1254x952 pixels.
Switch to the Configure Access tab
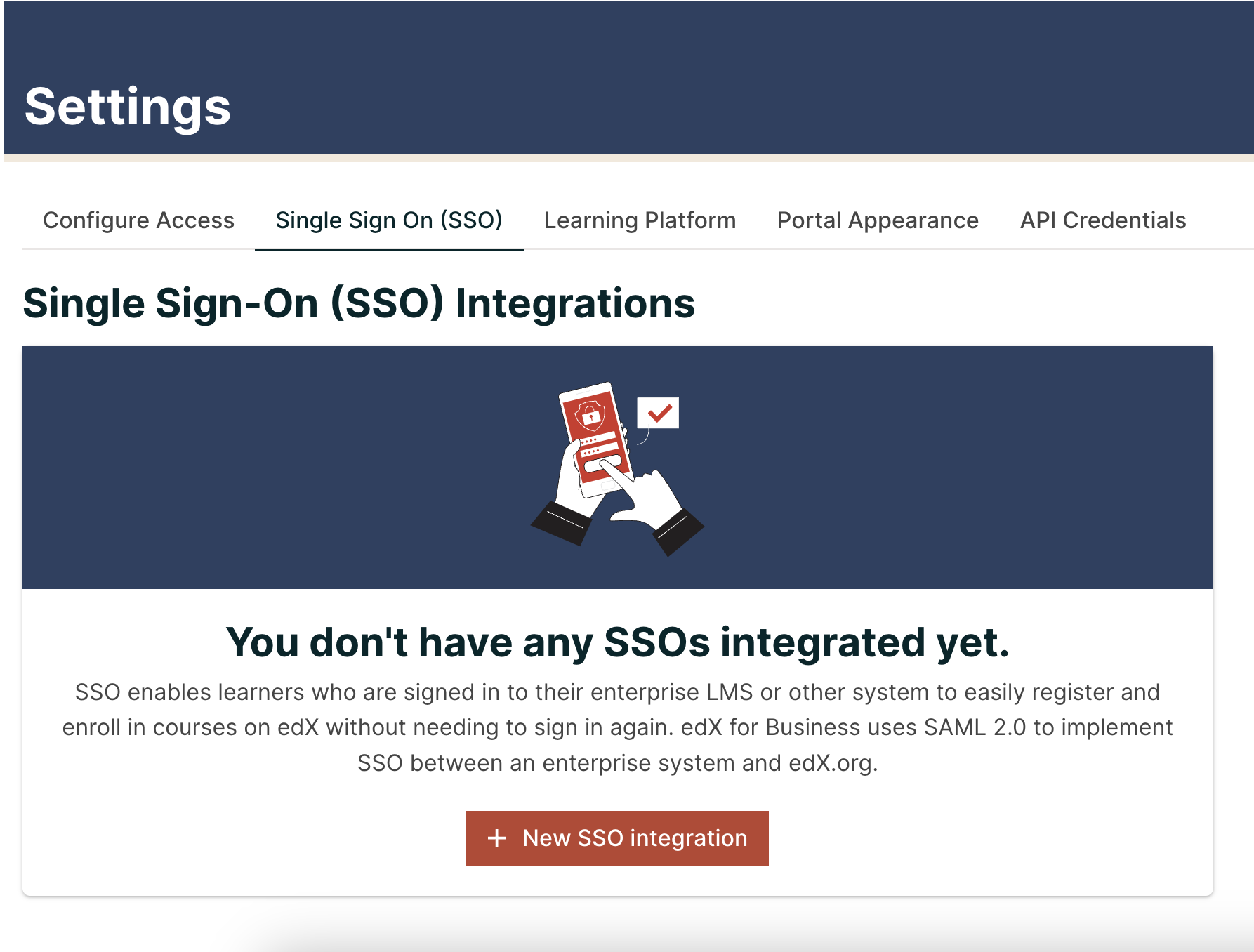[138, 220]
